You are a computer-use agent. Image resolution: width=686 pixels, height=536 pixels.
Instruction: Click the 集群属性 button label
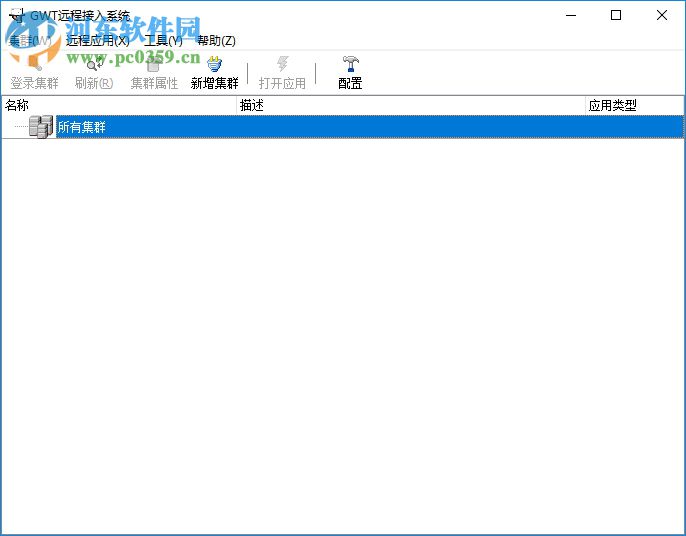[154, 83]
